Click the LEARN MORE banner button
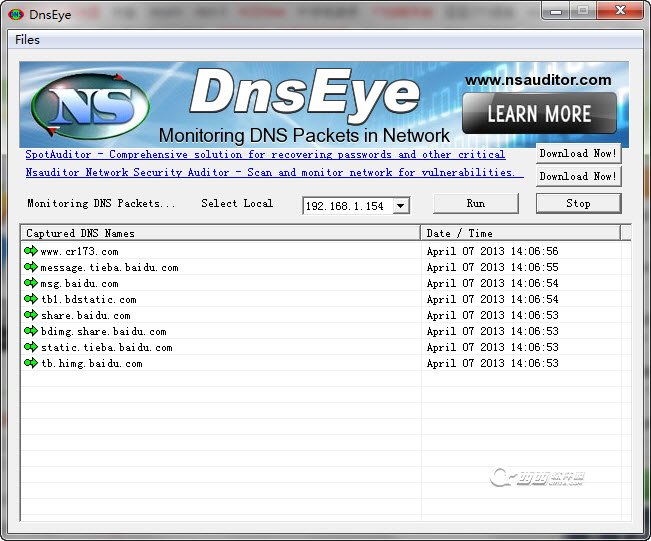This screenshot has width=651, height=541. coord(539,113)
